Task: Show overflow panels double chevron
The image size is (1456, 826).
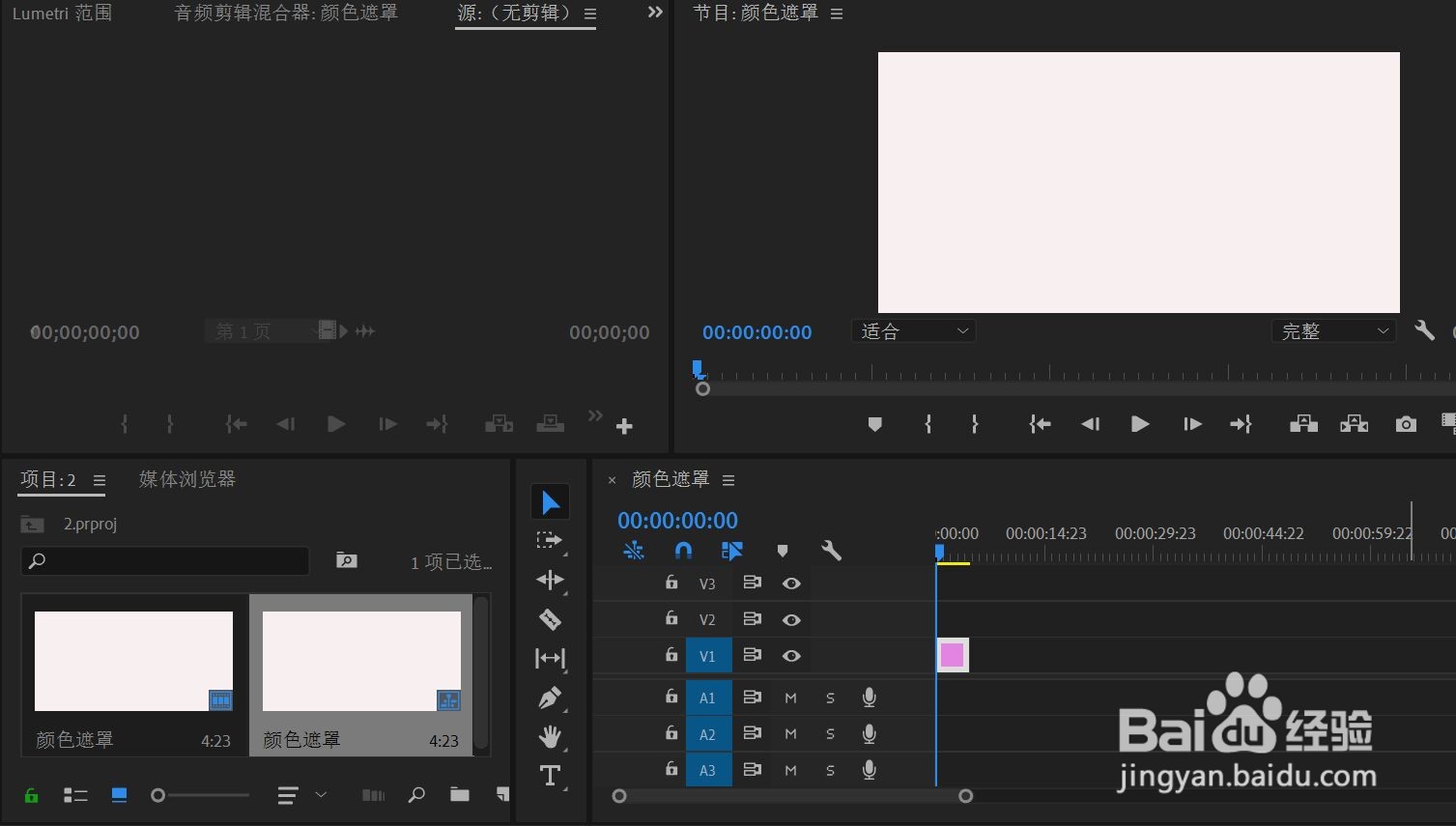Action: click(x=655, y=13)
